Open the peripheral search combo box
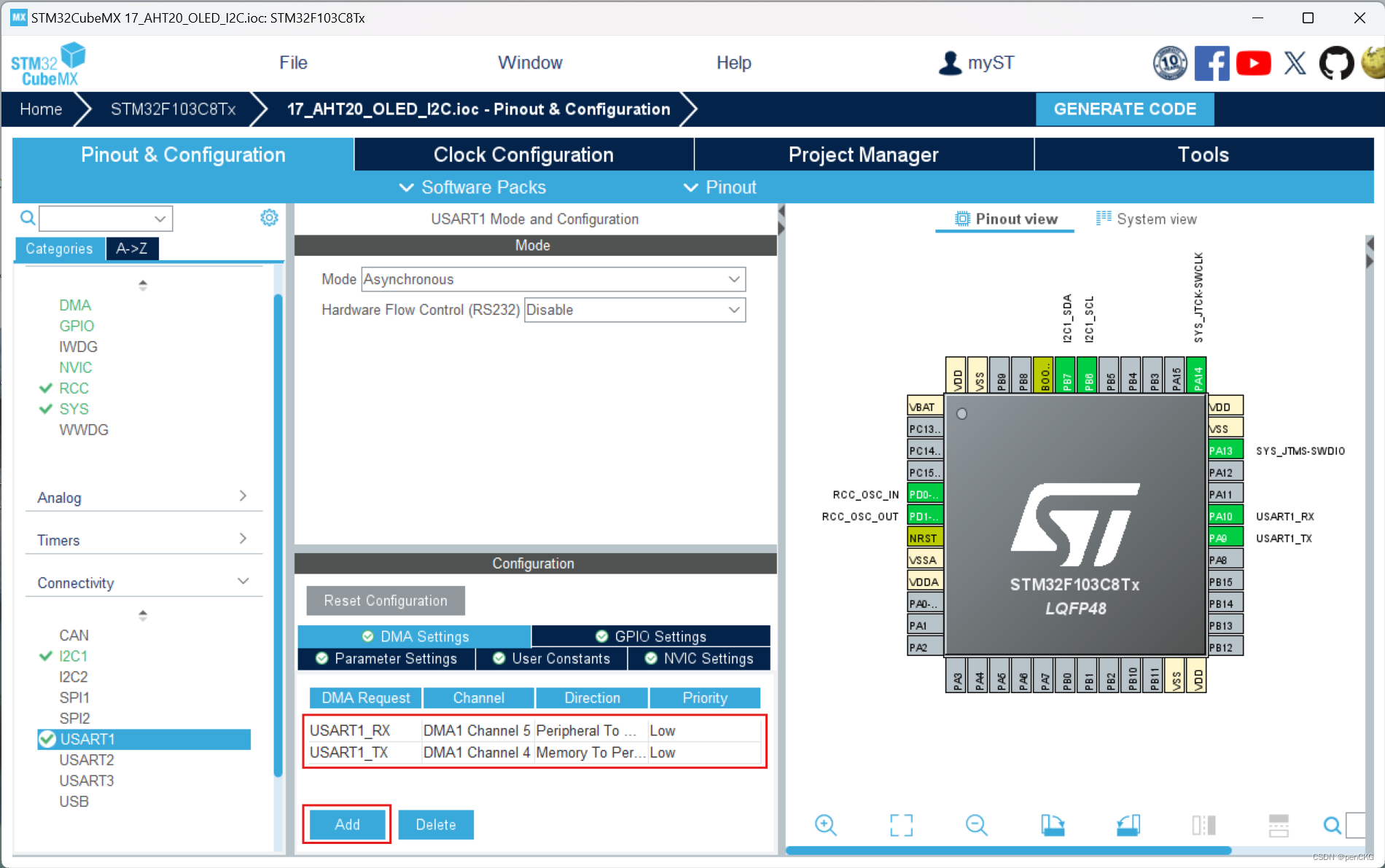Image resolution: width=1385 pixels, height=868 pixels. (x=106, y=218)
